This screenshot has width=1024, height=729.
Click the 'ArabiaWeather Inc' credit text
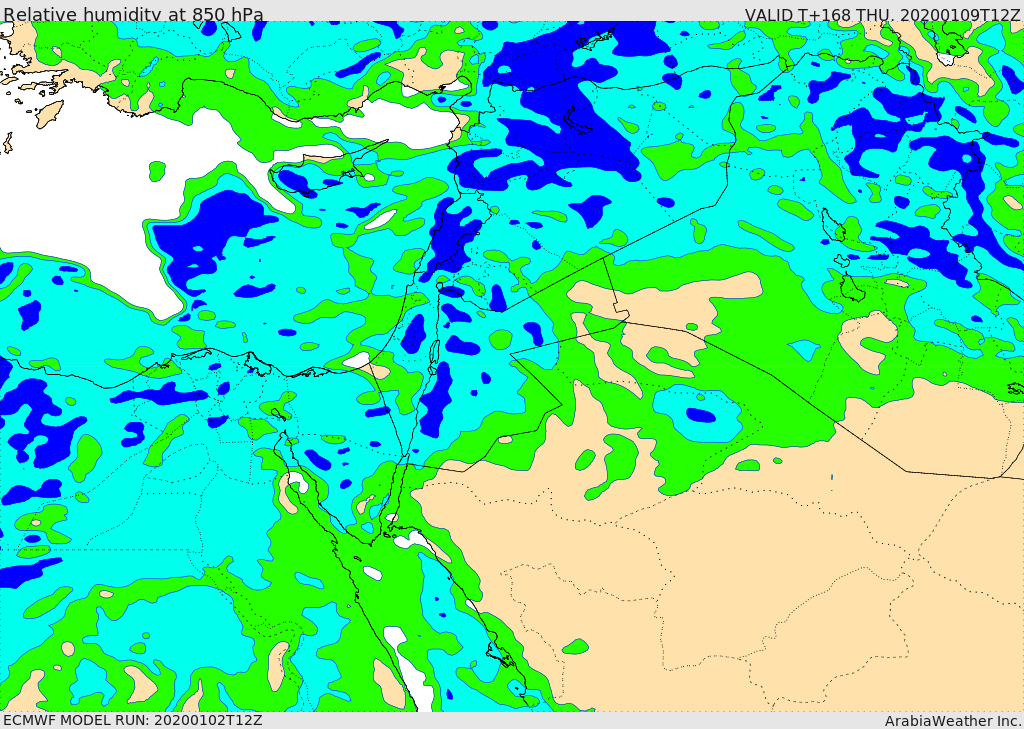tap(953, 721)
